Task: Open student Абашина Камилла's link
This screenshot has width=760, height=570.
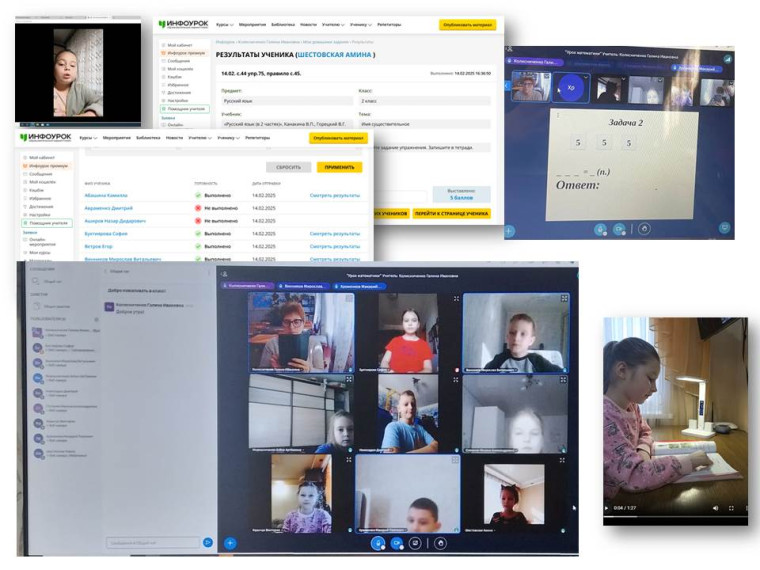Action: click(106, 195)
